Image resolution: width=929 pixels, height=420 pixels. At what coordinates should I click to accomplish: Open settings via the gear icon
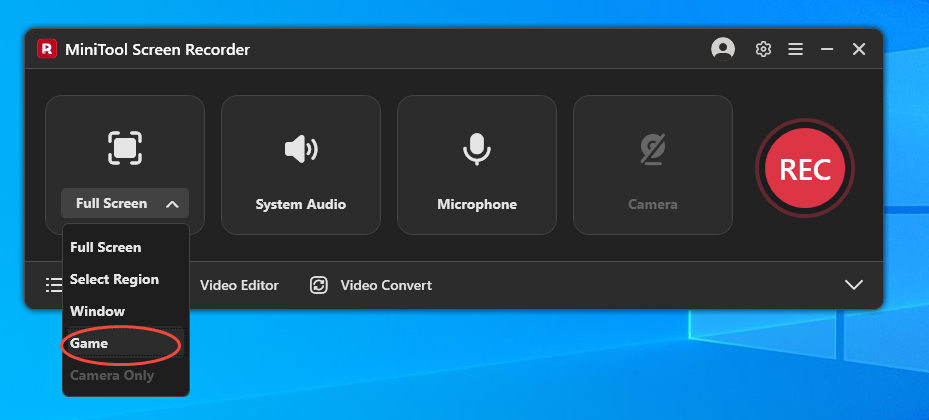pyautogui.click(x=763, y=49)
